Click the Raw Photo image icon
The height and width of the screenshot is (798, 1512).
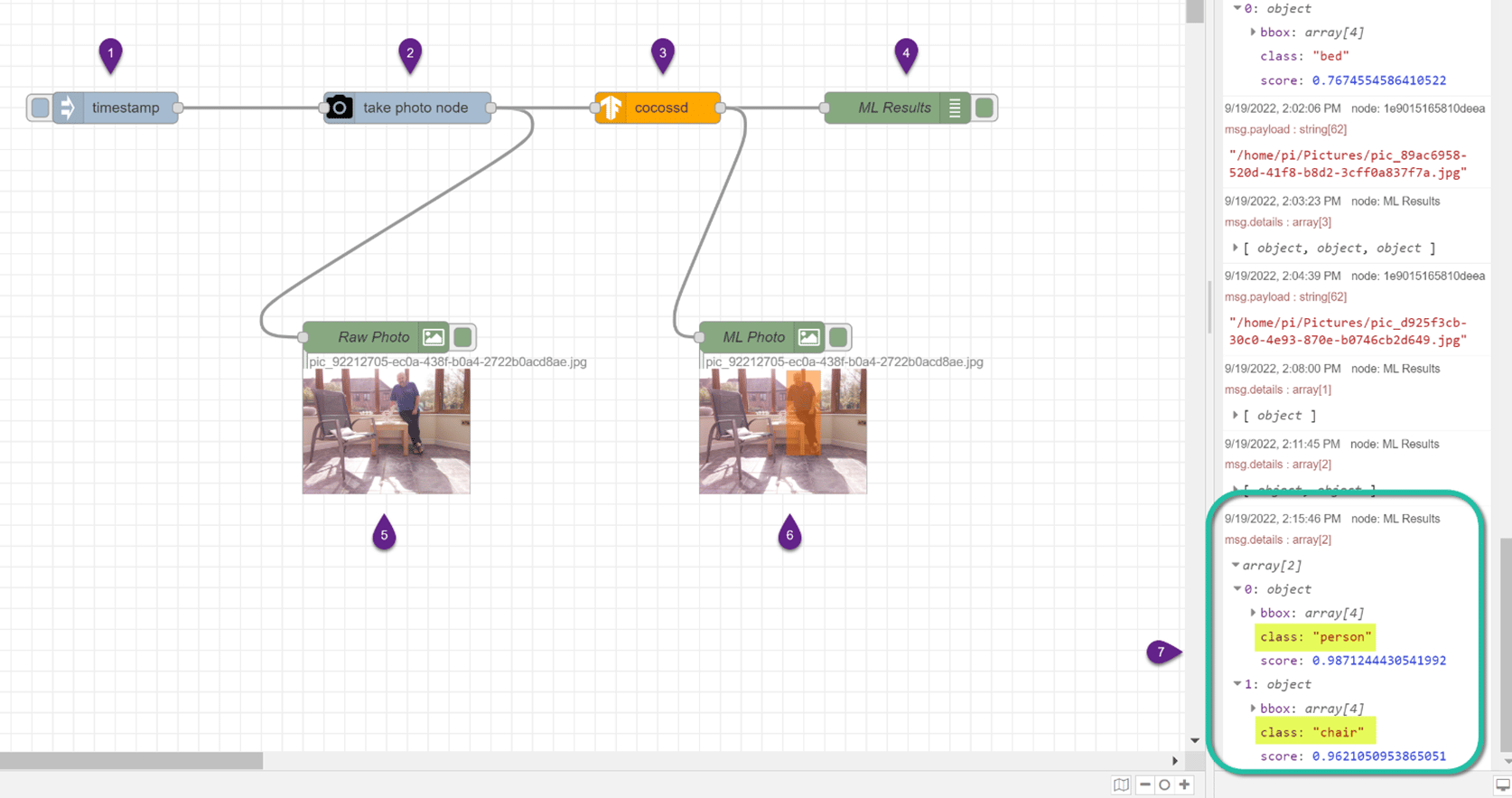click(434, 337)
